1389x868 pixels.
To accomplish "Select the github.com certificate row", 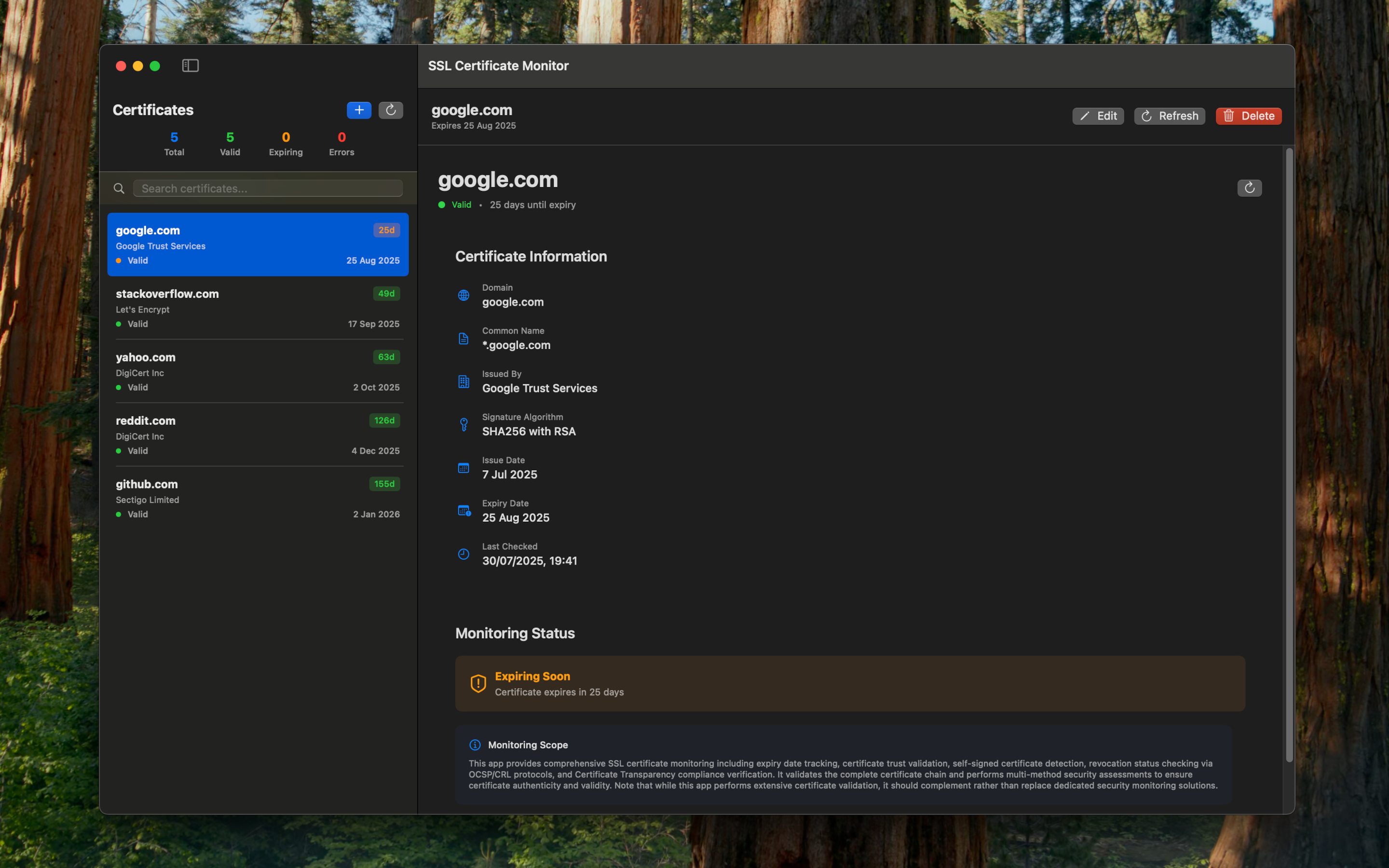I will point(258,499).
